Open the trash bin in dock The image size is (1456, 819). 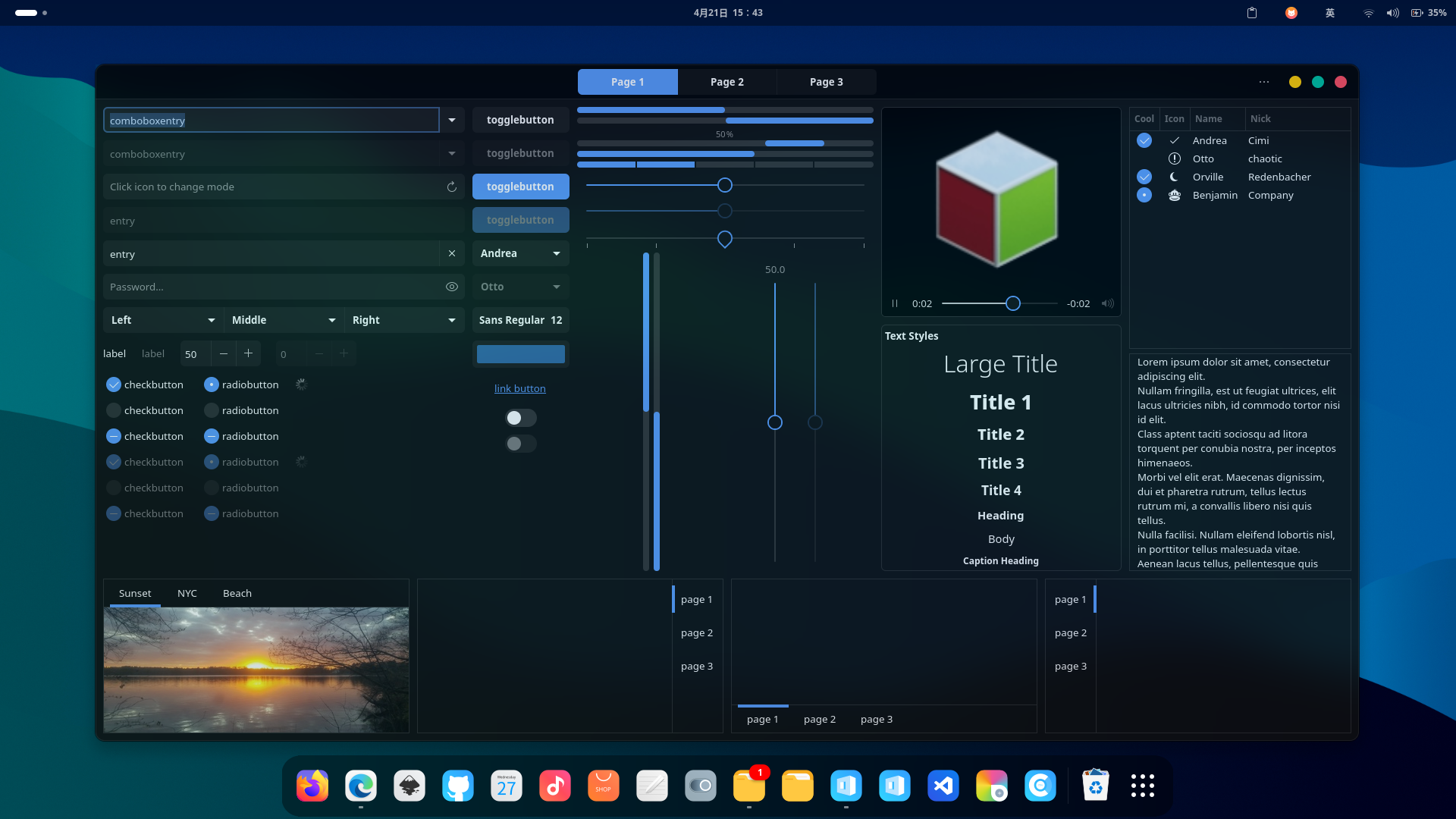1096,786
